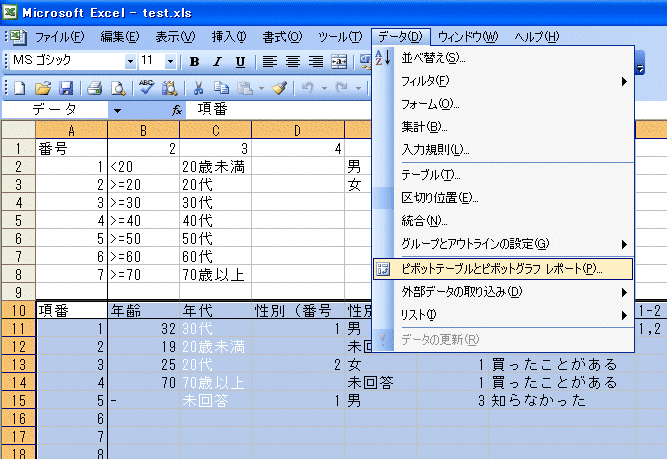Toggle Underline formatting
This screenshot has height=459, width=667.
click(x=241, y=62)
